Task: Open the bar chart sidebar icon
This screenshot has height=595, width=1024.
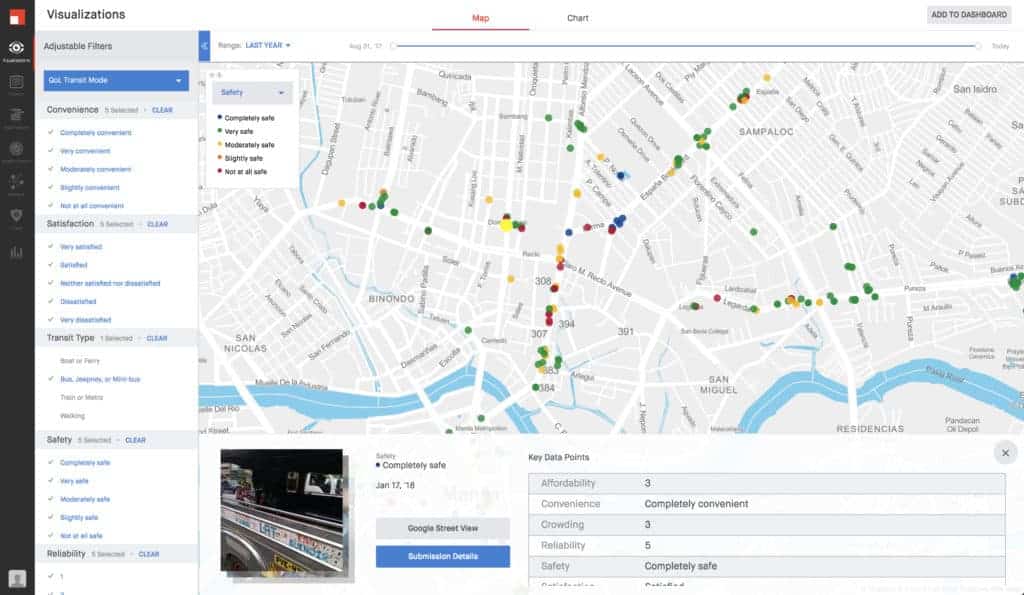Action: click(16, 251)
